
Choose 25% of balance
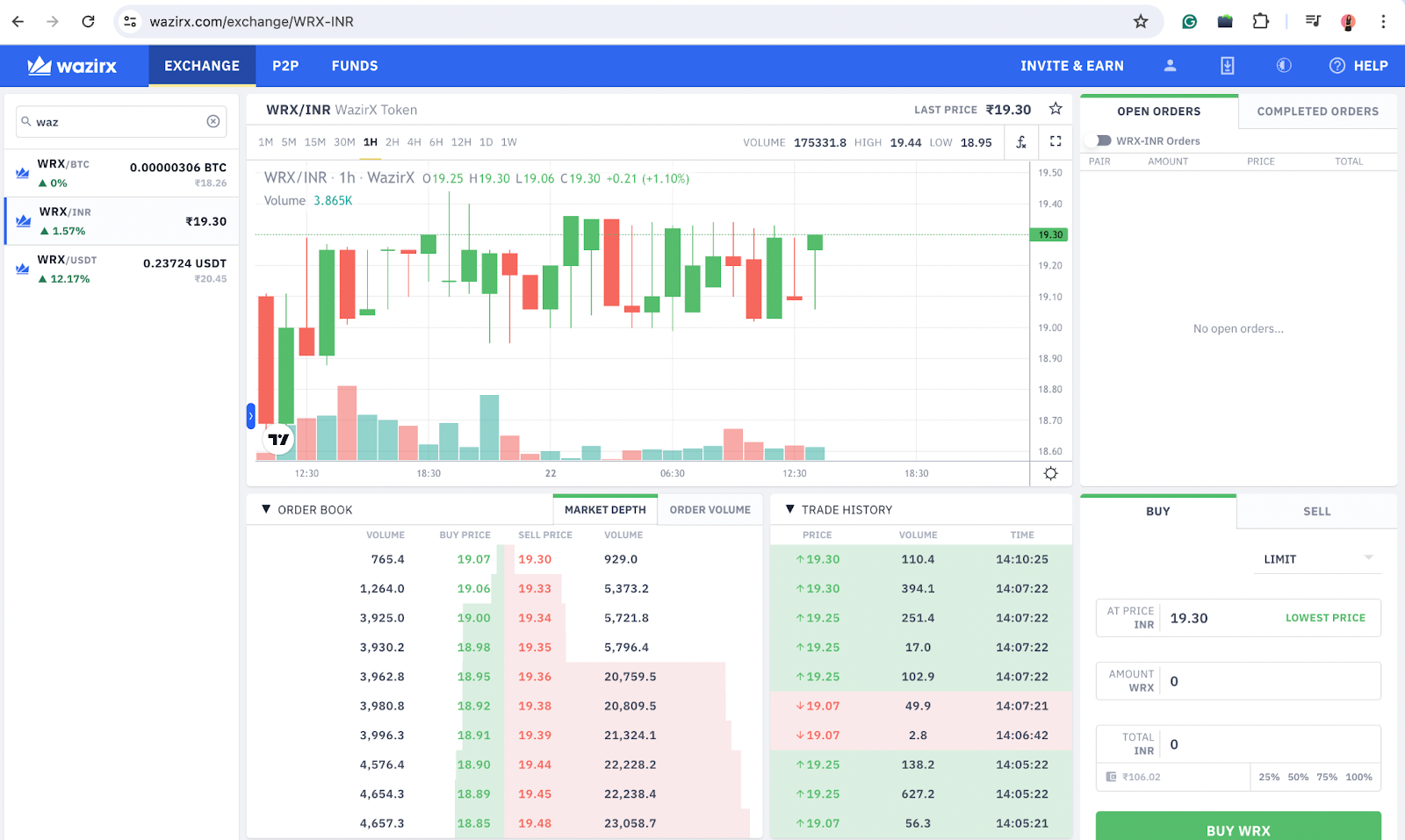tap(1269, 777)
